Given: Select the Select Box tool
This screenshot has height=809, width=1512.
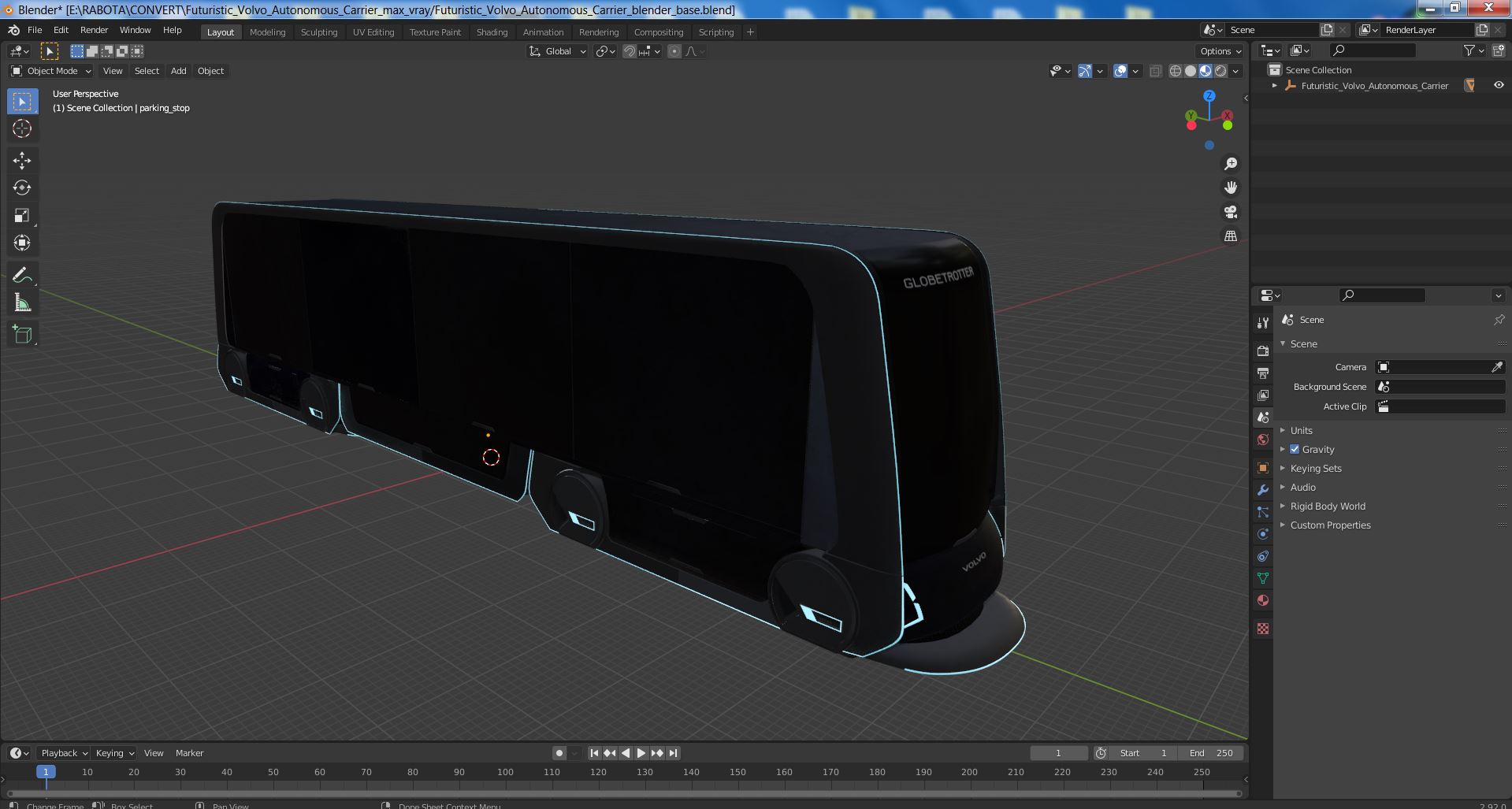Looking at the screenshot, I should pyautogui.click(x=22, y=102).
